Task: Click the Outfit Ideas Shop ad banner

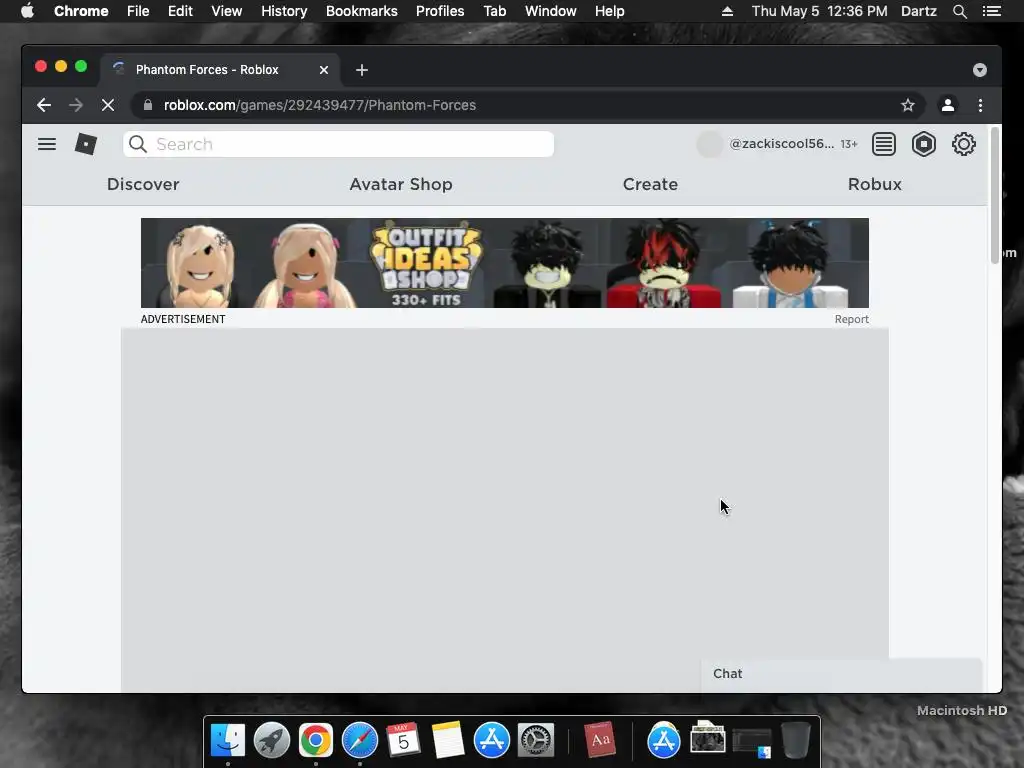Action: coord(505,263)
